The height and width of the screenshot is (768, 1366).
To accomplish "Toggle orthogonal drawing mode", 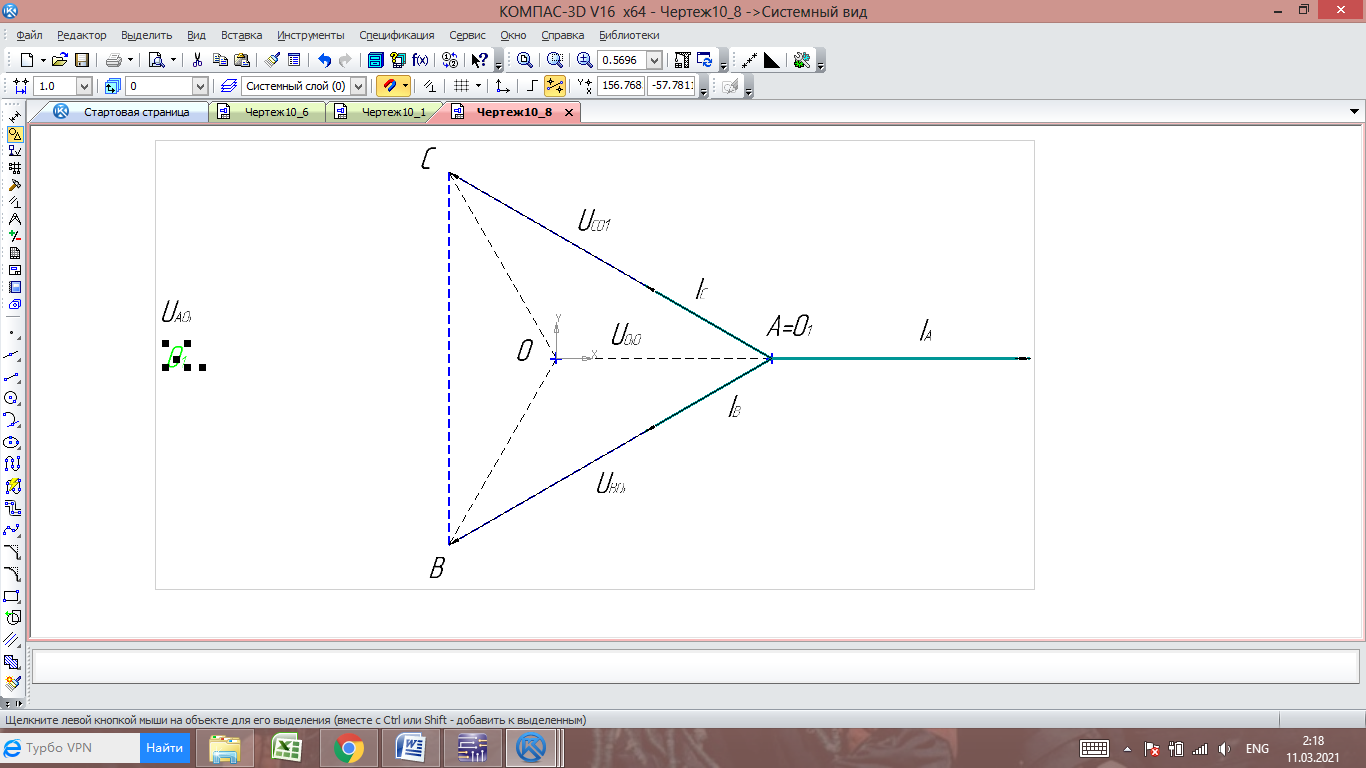I will pyautogui.click(x=532, y=86).
